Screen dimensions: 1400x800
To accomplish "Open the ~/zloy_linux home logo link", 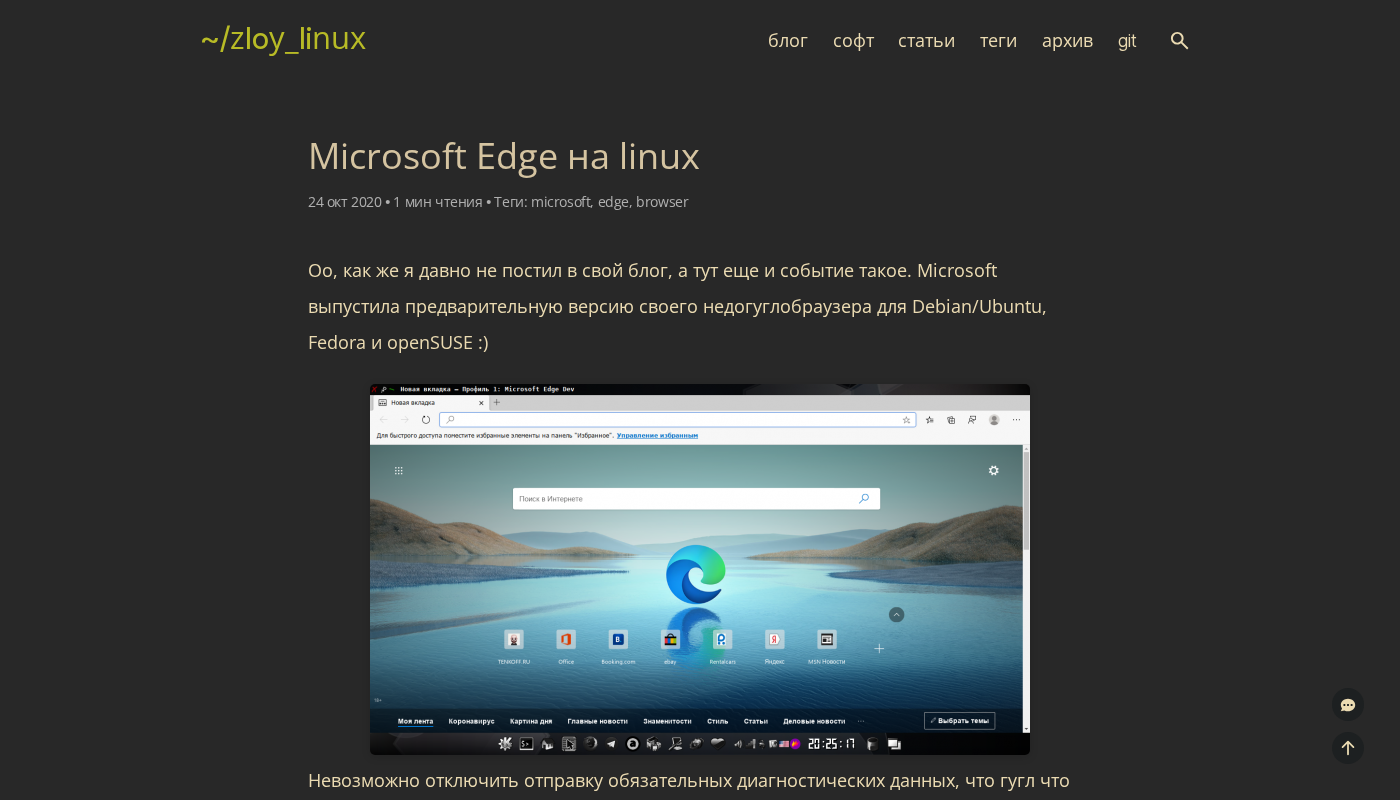I will (x=283, y=38).
